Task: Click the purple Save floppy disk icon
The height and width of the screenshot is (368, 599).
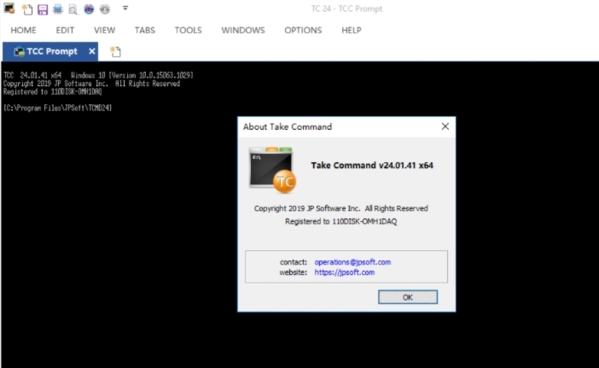Action: pyautogui.click(x=42, y=9)
